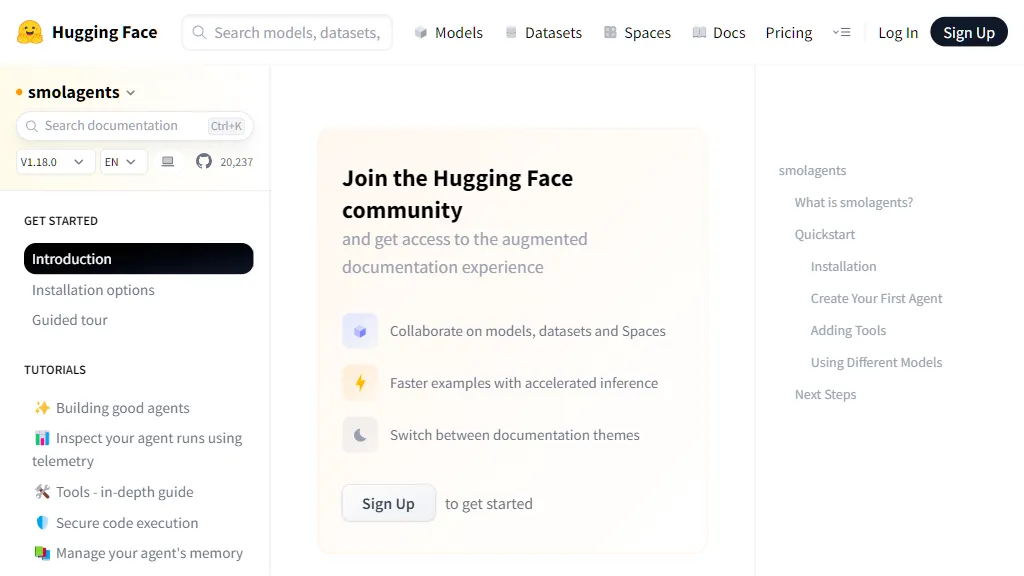Screen dimensions: 1024x576
Task: Click the magnifier icon in the top search
Action: point(199,33)
